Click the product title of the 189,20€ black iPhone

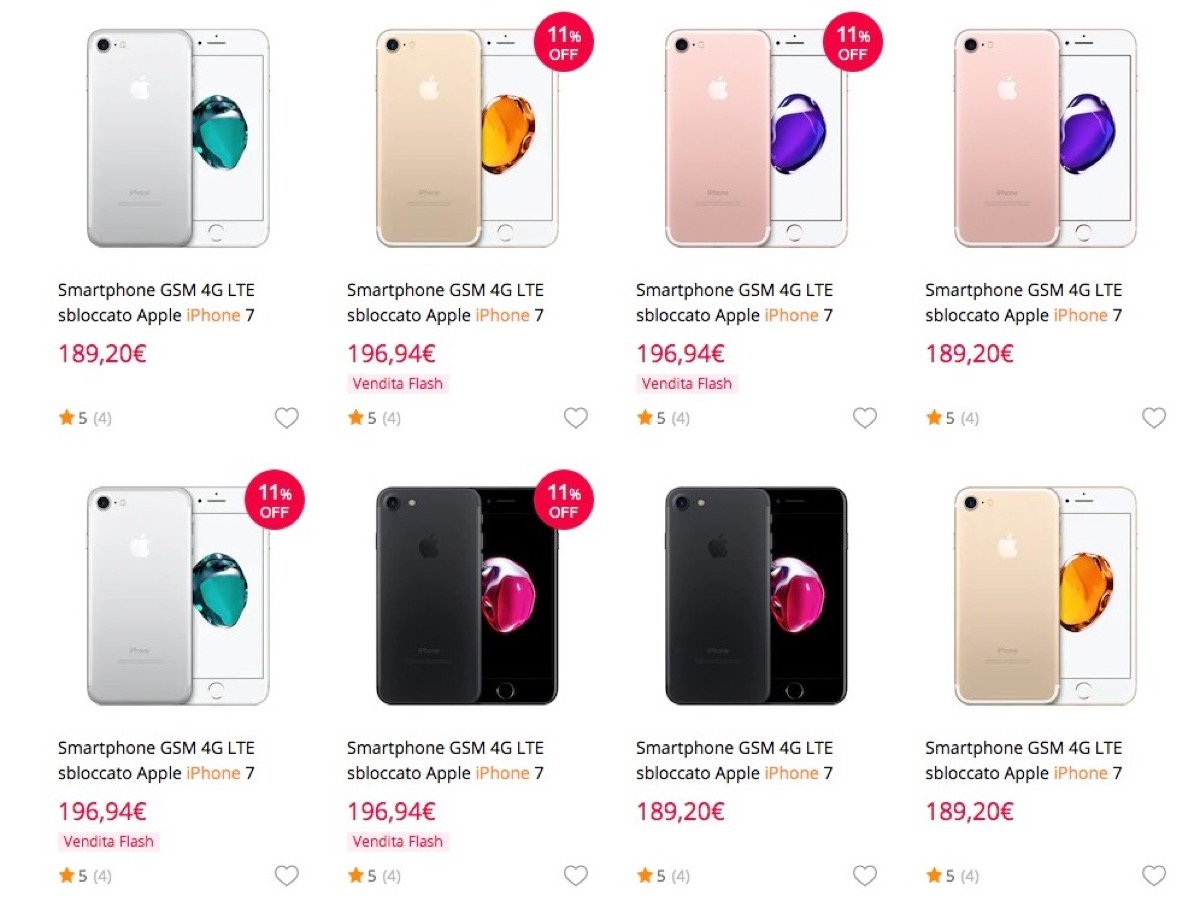pos(734,761)
